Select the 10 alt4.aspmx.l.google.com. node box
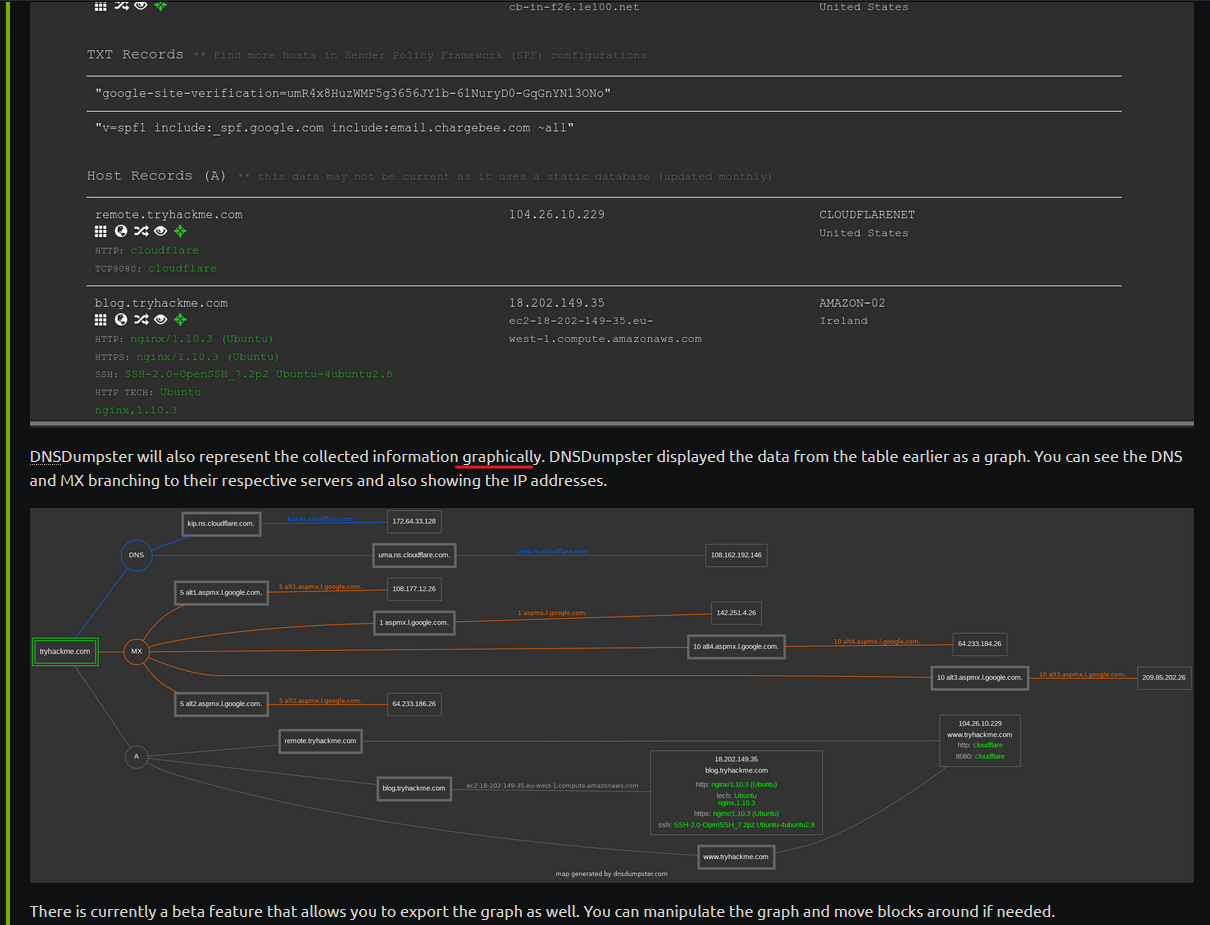Screen dimensions: 1210x925 pyautogui.click(x=736, y=647)
